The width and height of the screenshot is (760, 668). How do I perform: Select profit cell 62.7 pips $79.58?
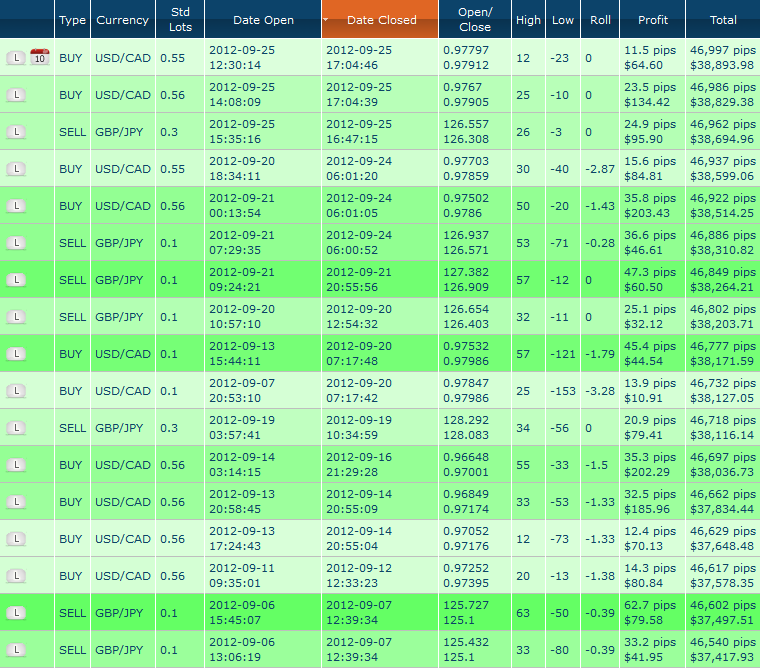tap(652, 613)
